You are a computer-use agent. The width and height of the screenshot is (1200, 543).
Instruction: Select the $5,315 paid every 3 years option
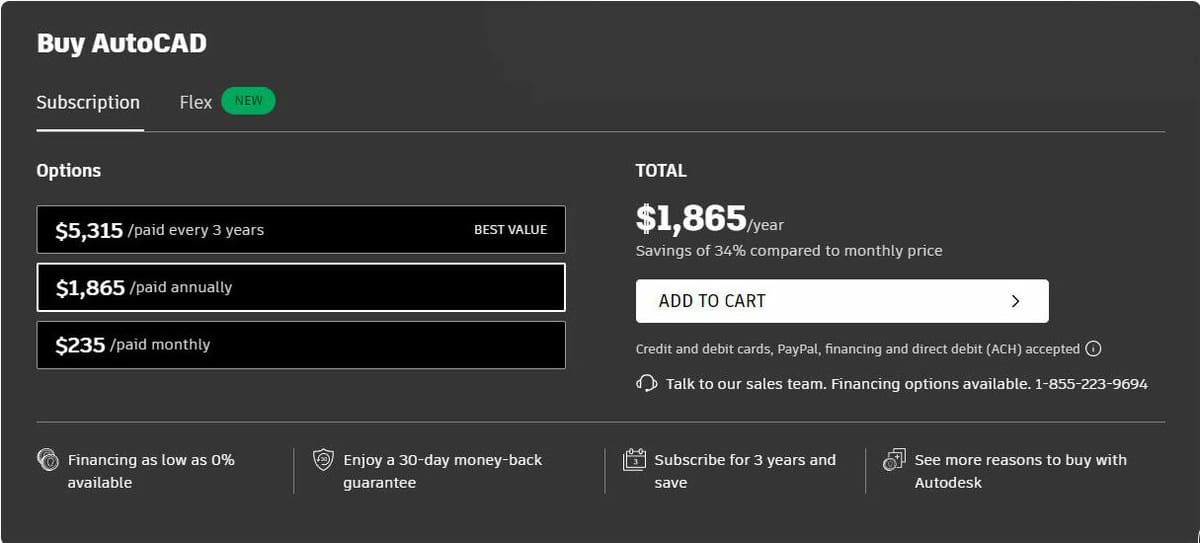point(301,229)
